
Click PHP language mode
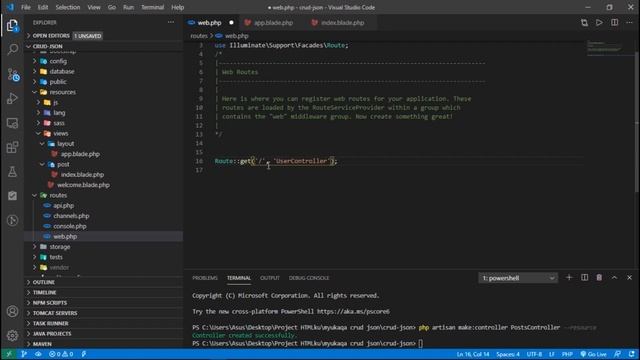(567, 354)
